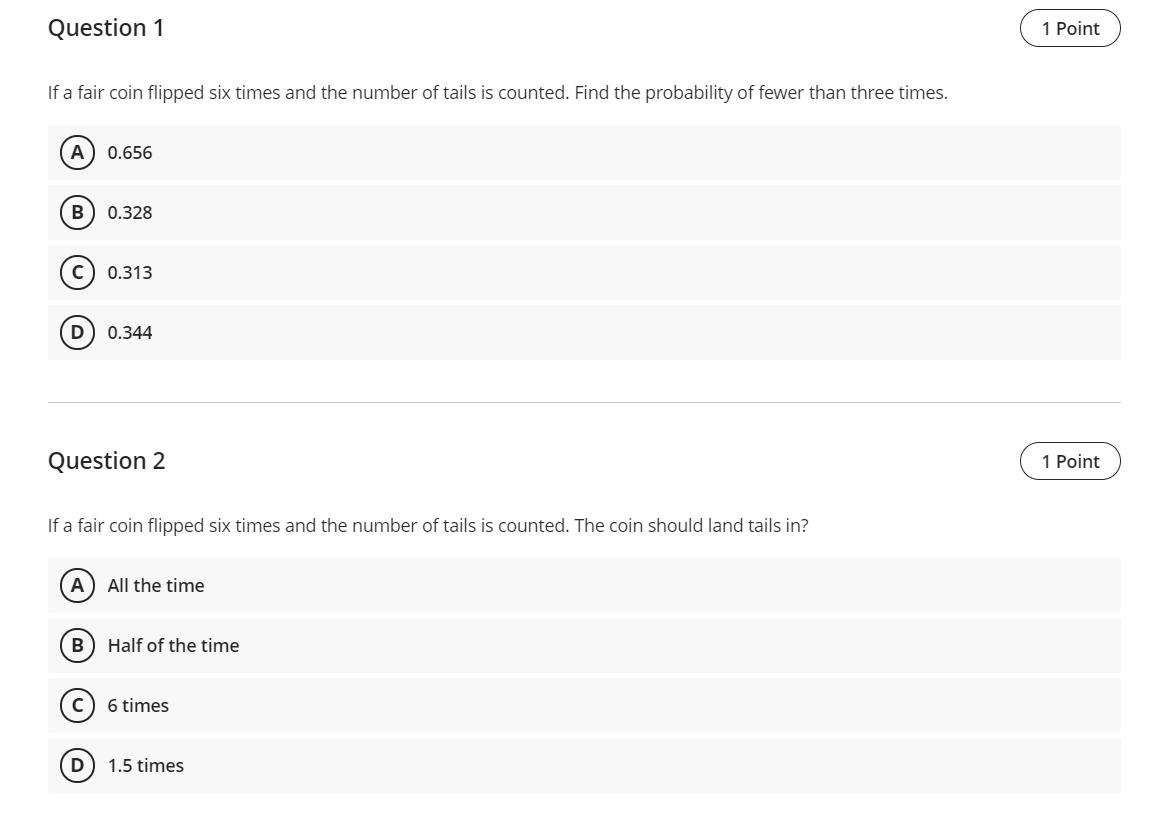The width and height of the screenshot is (1149, 822).
Task: Click the circled A icon in Question 2
Action: (x=76, y=585)
